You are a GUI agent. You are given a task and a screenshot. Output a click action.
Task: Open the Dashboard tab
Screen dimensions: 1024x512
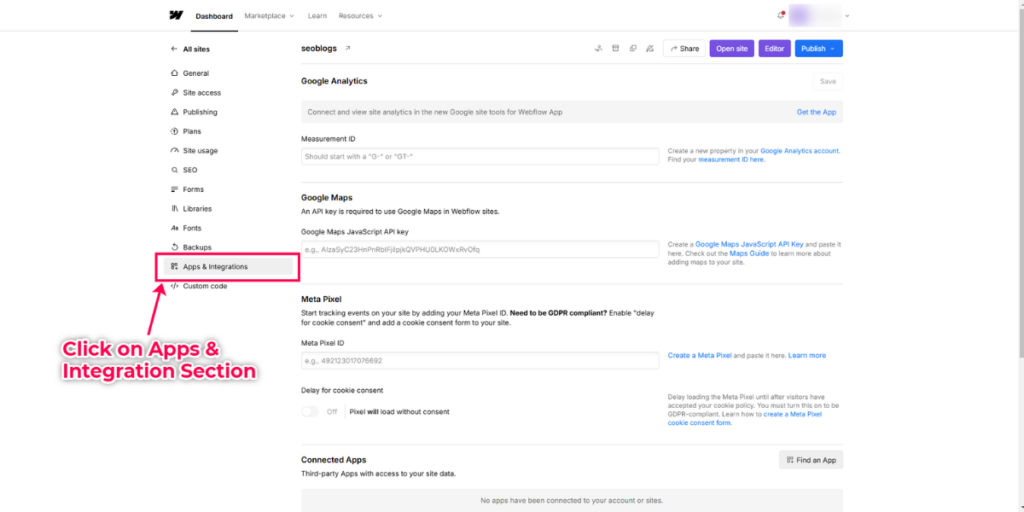pyautogui.click(x=214, y=16)
